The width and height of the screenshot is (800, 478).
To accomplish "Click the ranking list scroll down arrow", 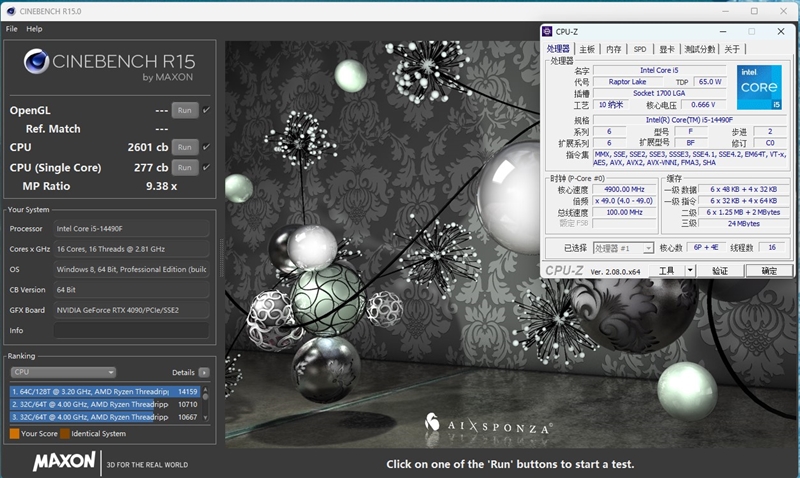I will 206,418.
